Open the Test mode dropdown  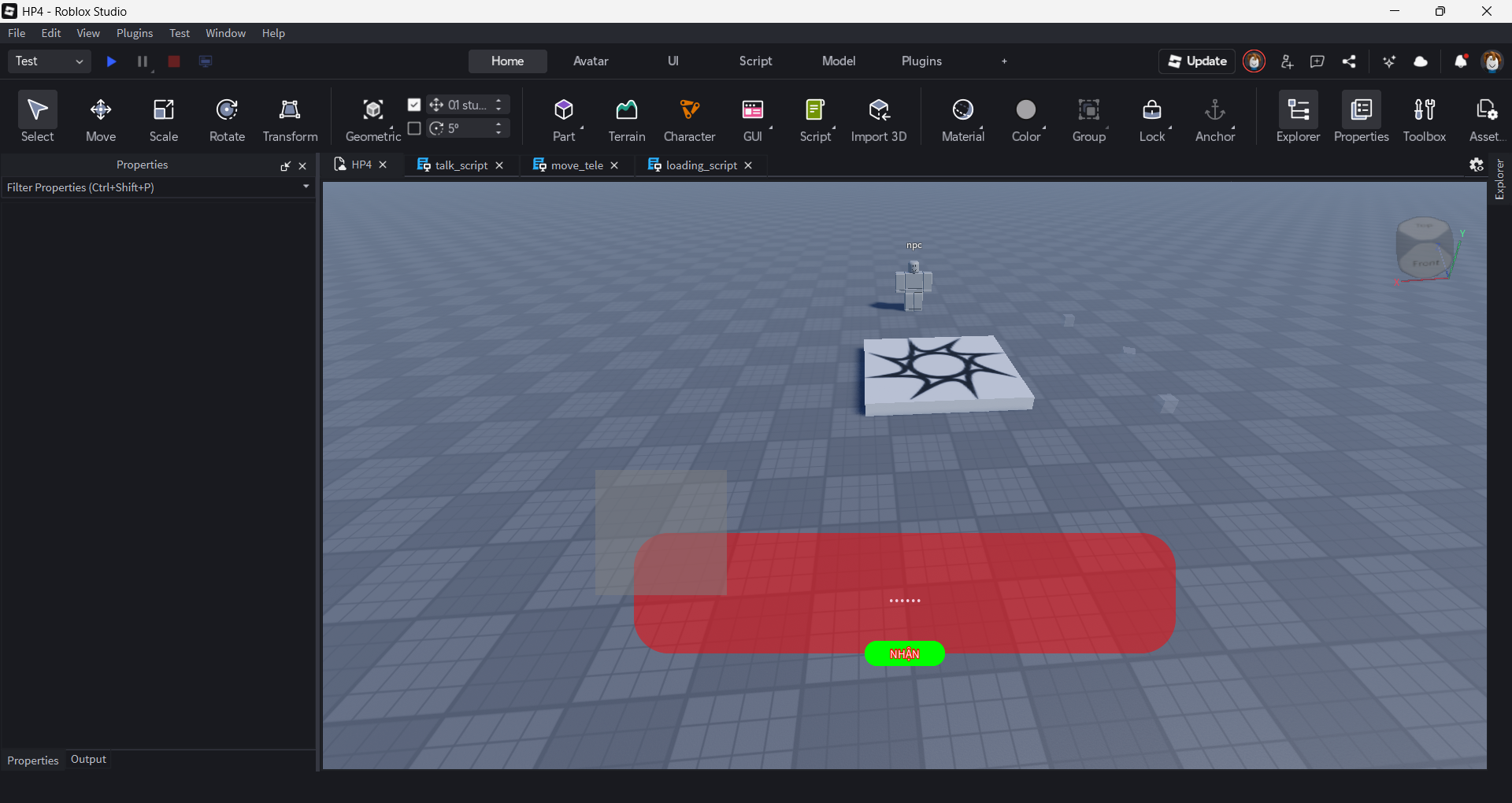point(49,61)
